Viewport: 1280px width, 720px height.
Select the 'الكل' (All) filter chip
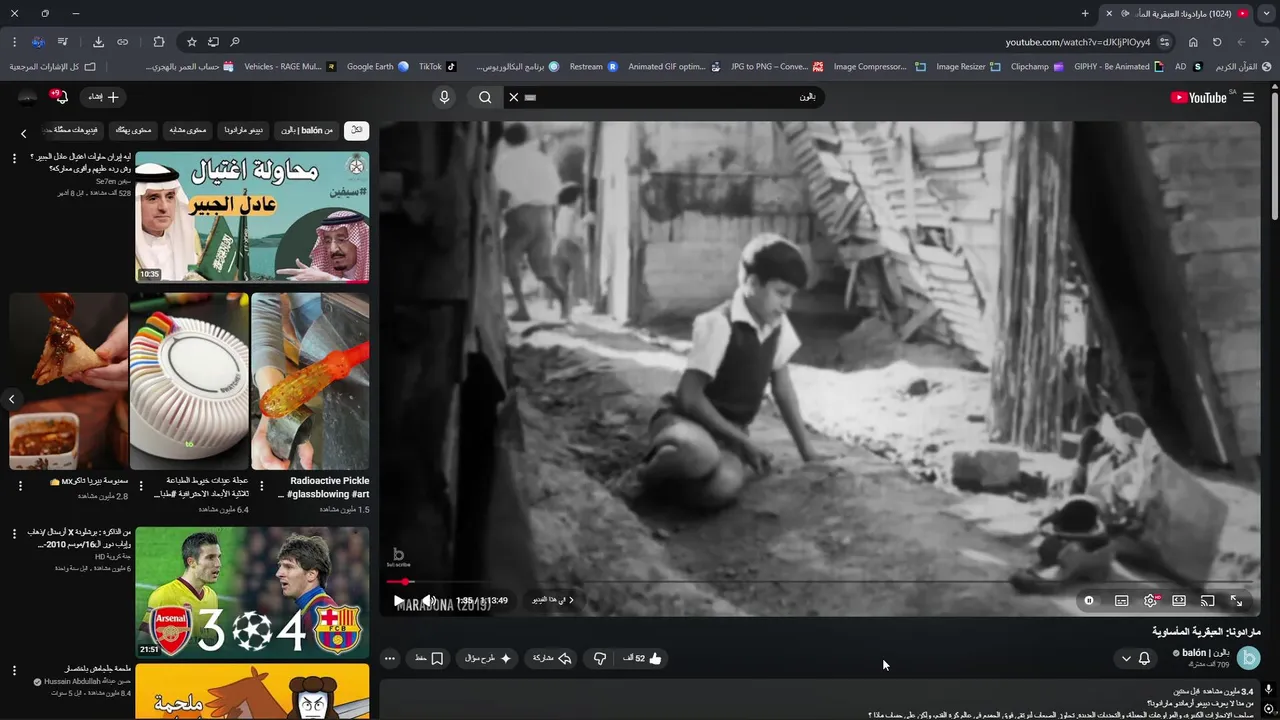tap(356, 130)
